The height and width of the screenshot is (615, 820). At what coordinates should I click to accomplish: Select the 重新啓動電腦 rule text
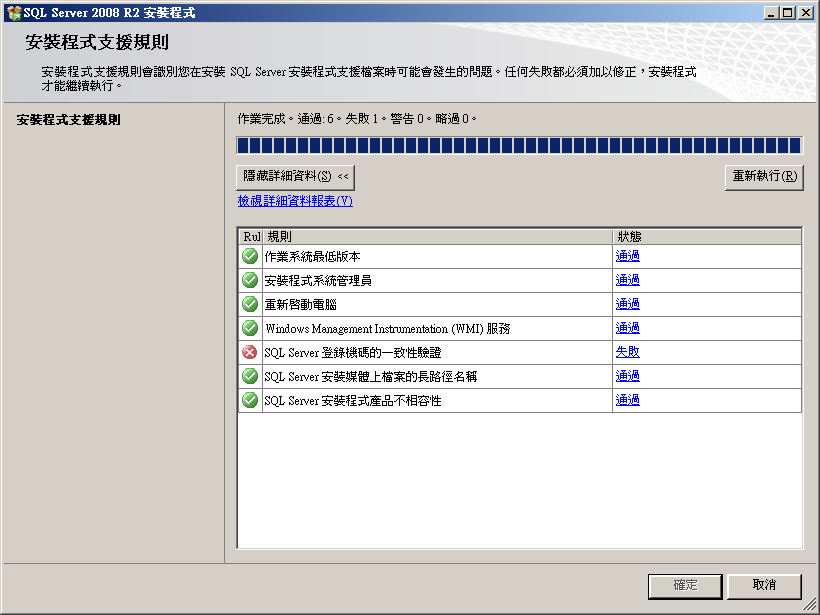pyautogui.click(x=301, y=305)
